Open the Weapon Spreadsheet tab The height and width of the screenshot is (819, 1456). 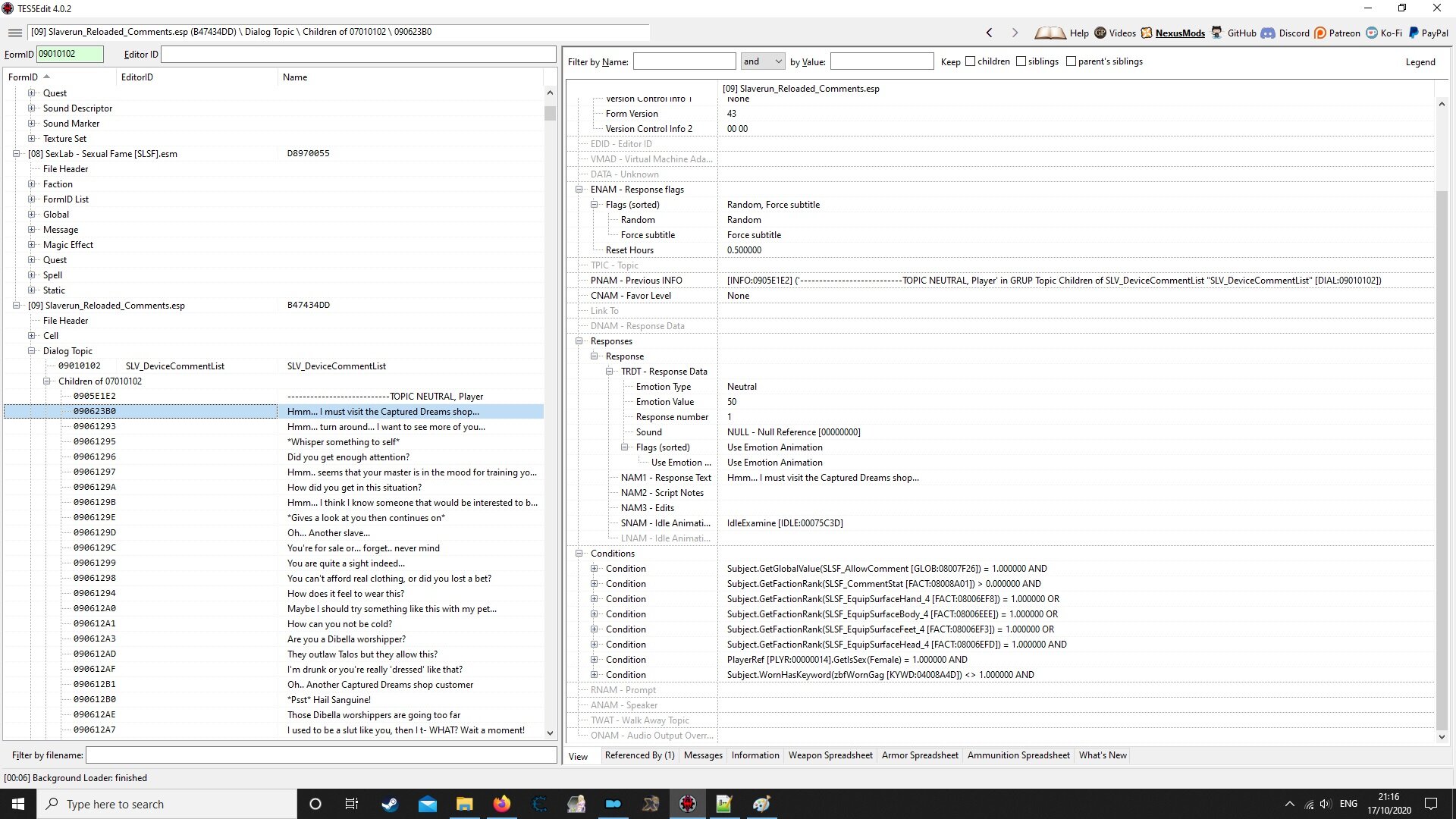pos(830,755)
